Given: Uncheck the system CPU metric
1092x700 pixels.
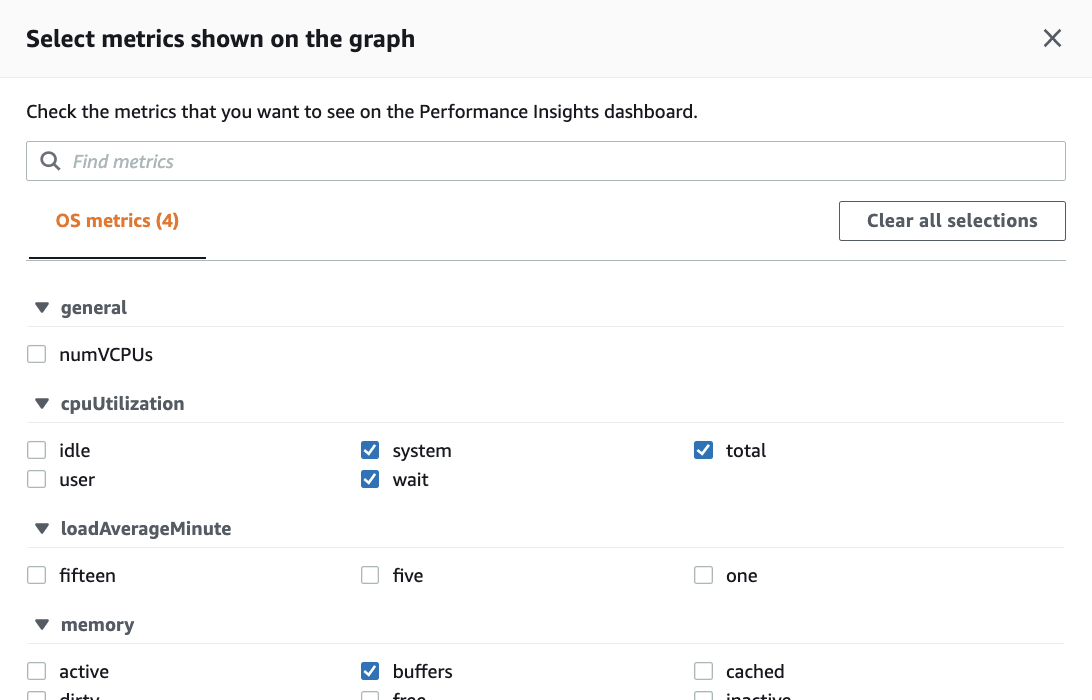Looking at the screenshot, I should pos(370,450).
